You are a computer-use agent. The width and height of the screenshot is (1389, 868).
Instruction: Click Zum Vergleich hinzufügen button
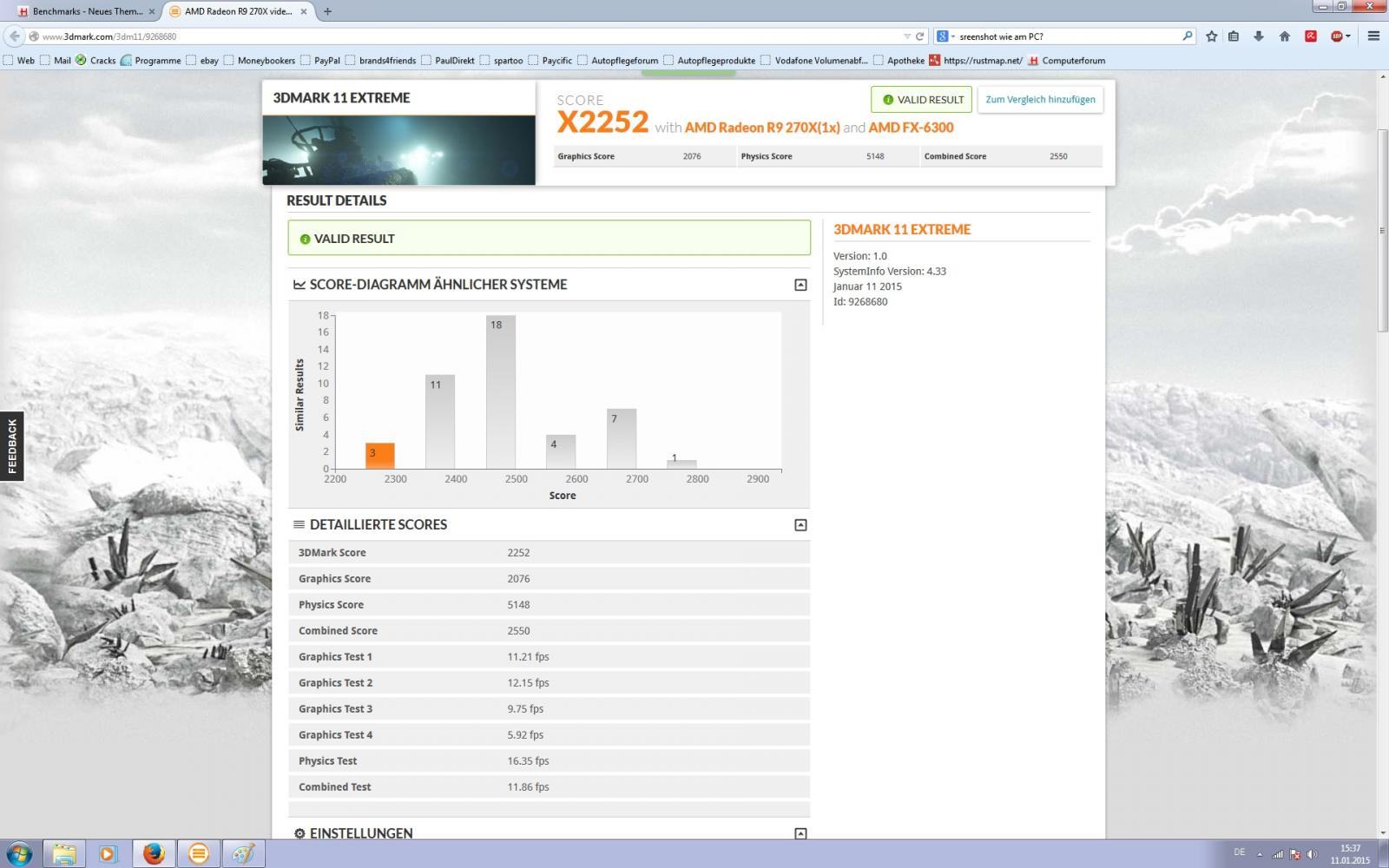[x=1040, y=99]
